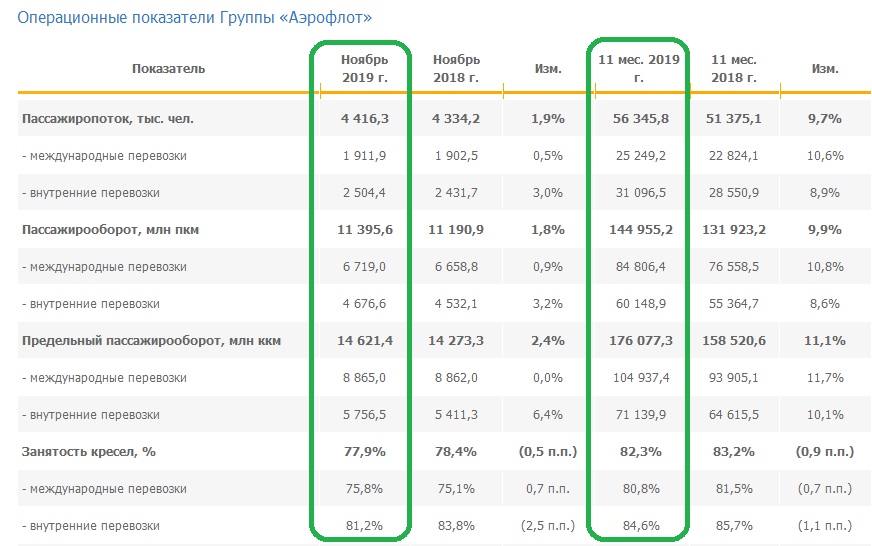Viewport: 872px width, 546px height.
Task: Select the cell '4 676,6'
Action: pyautogui.click(x=364, y=304)
